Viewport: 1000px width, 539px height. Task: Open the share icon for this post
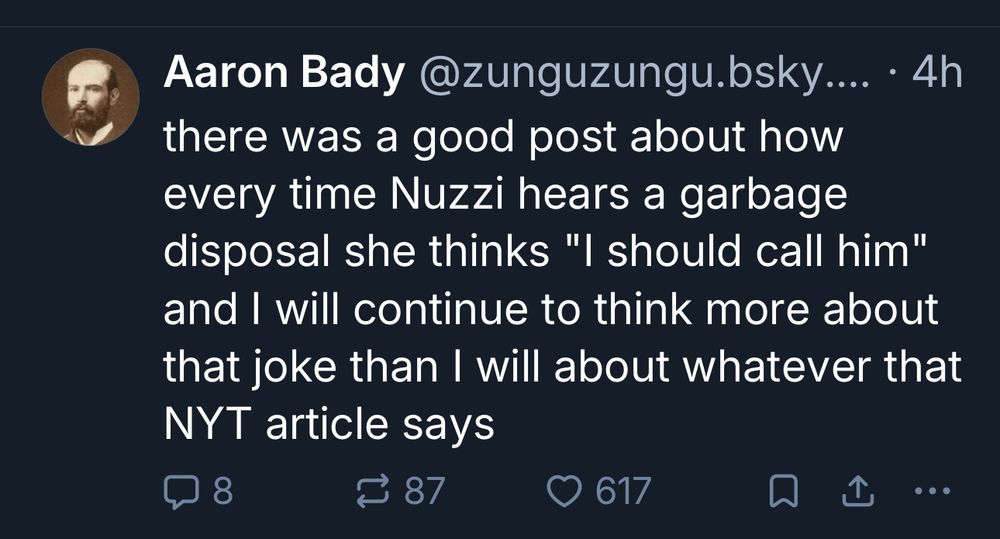(857, 490)
